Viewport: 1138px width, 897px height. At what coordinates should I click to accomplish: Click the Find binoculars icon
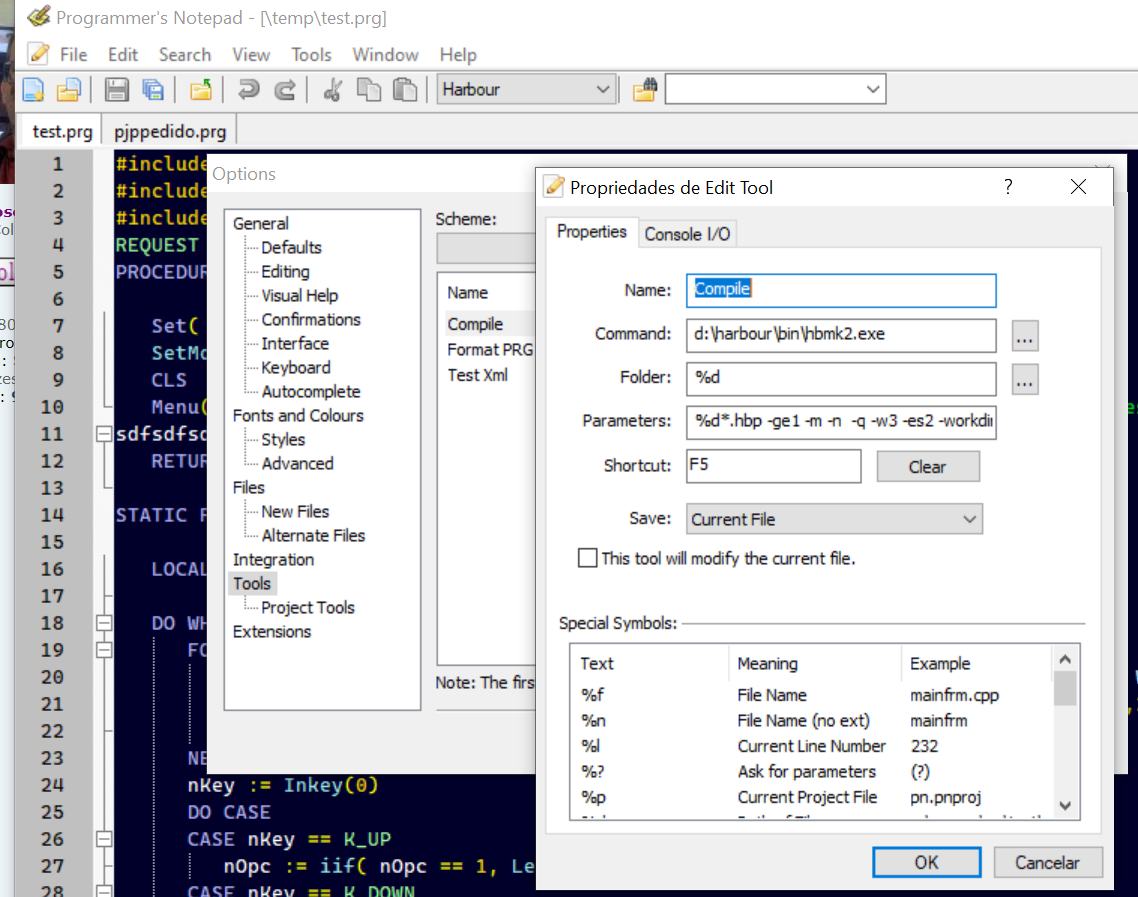click(x=645, y=90)
